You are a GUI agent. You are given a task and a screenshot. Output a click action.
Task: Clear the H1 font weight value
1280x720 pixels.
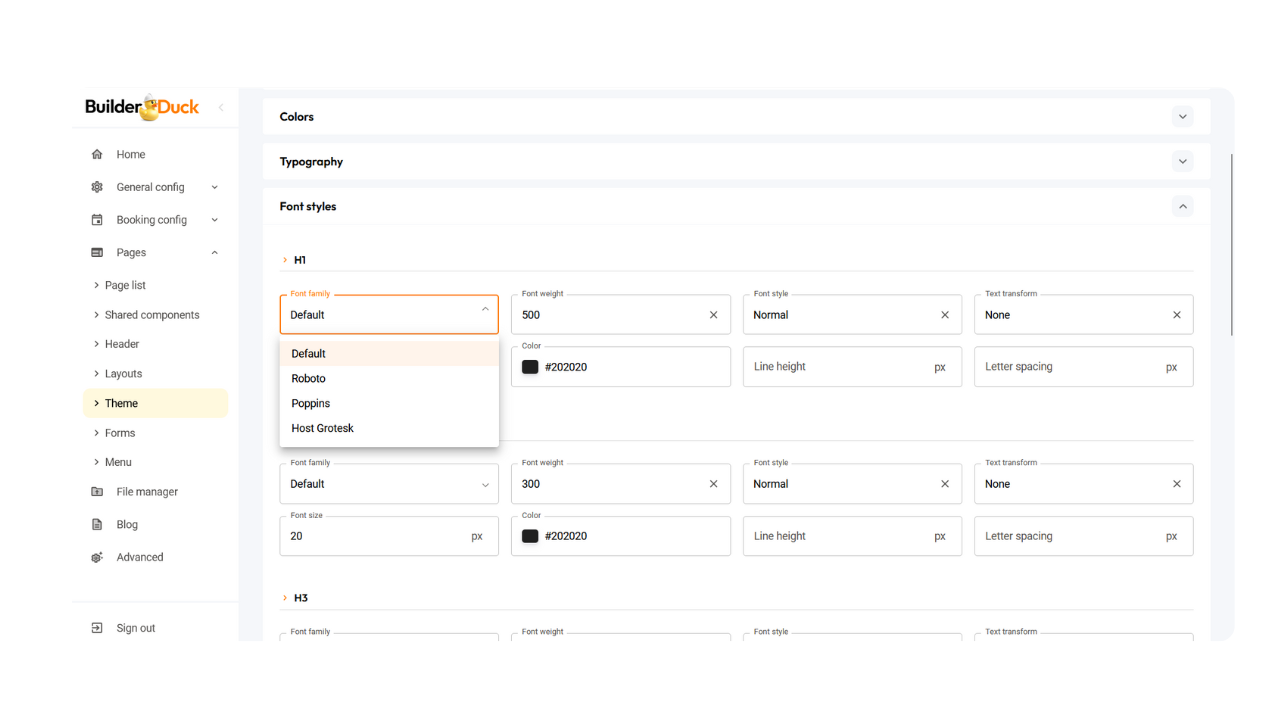pos(713,315)
